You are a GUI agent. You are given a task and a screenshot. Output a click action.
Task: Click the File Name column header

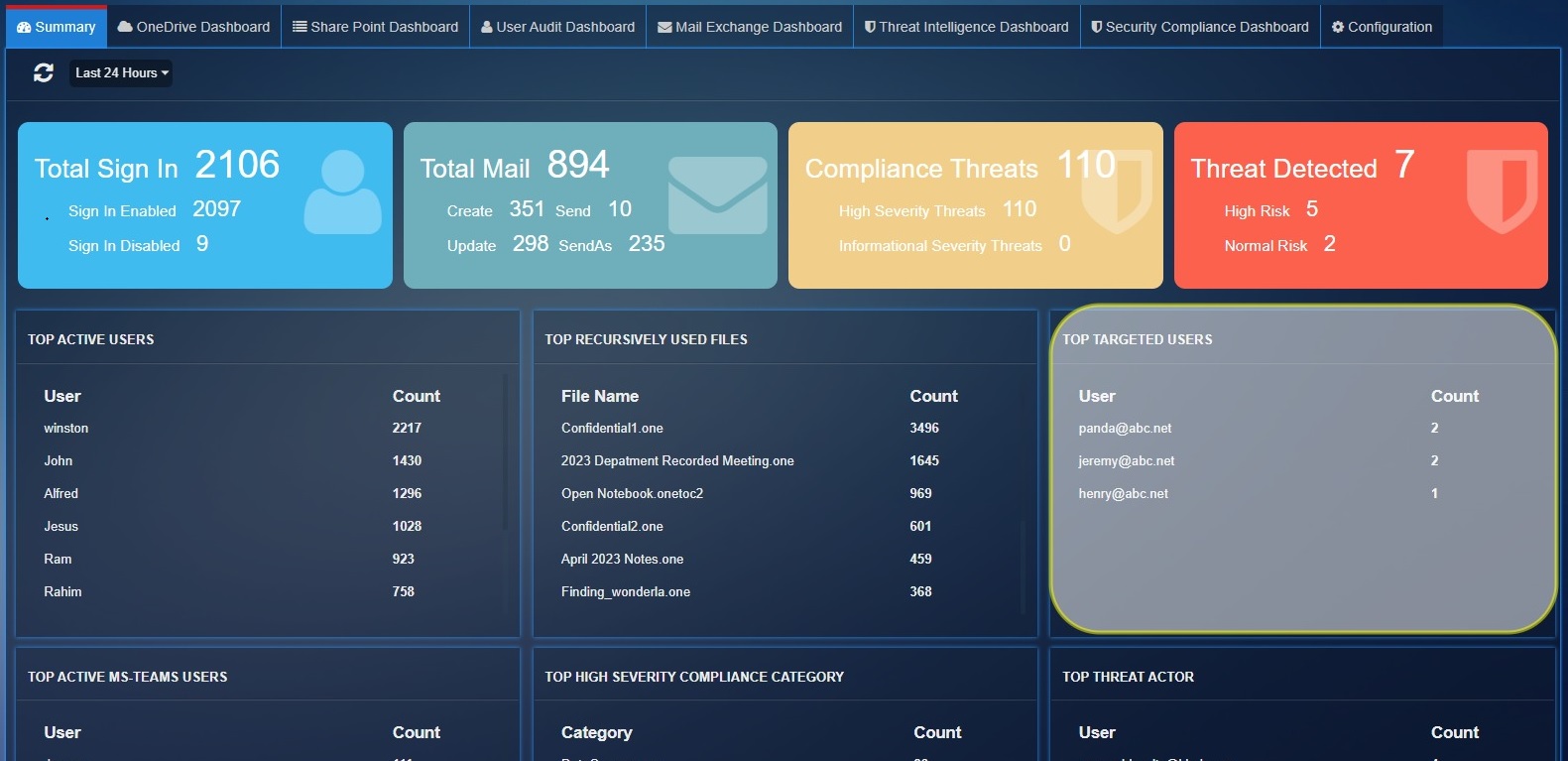point(600,396)
